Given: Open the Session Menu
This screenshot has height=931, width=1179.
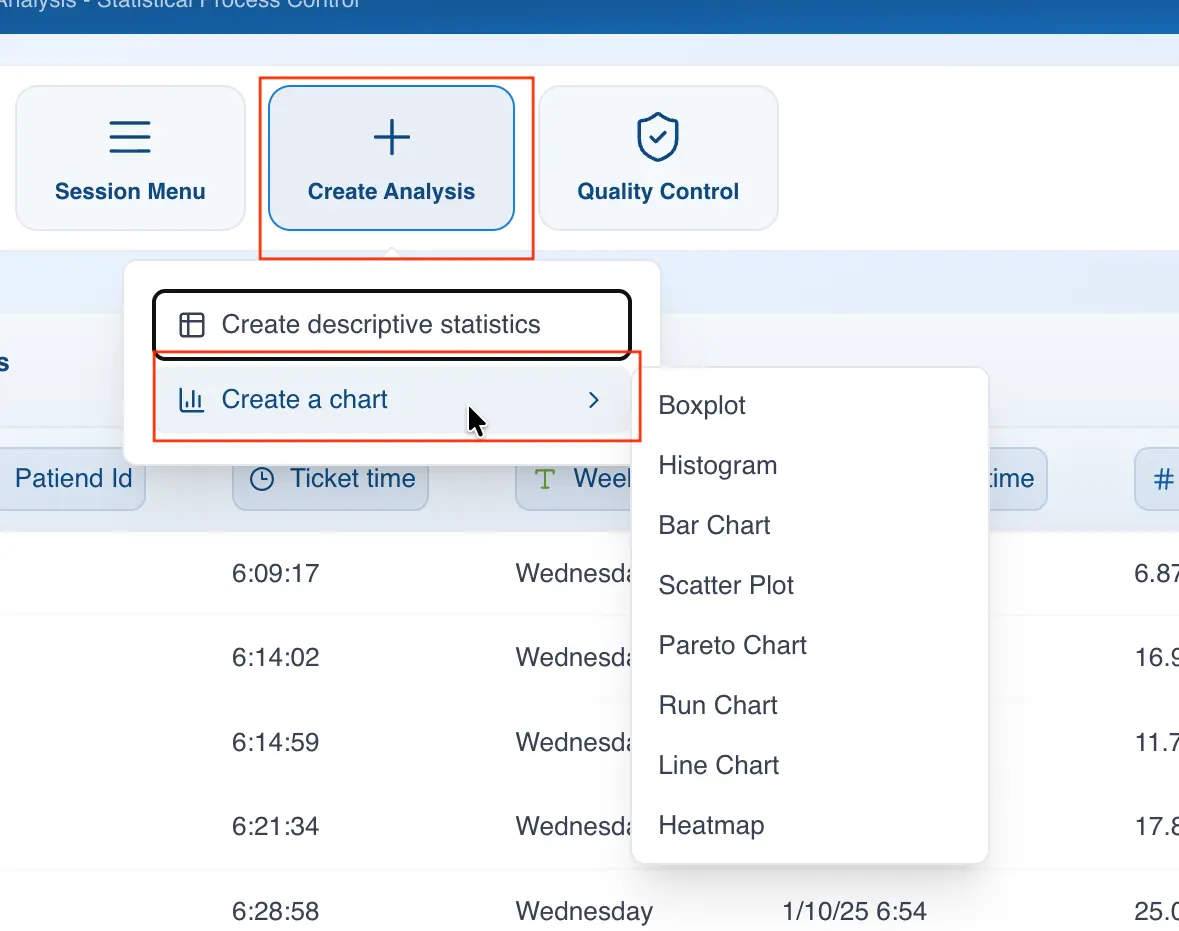Looking at the screenshot, I should coord(130,158).
